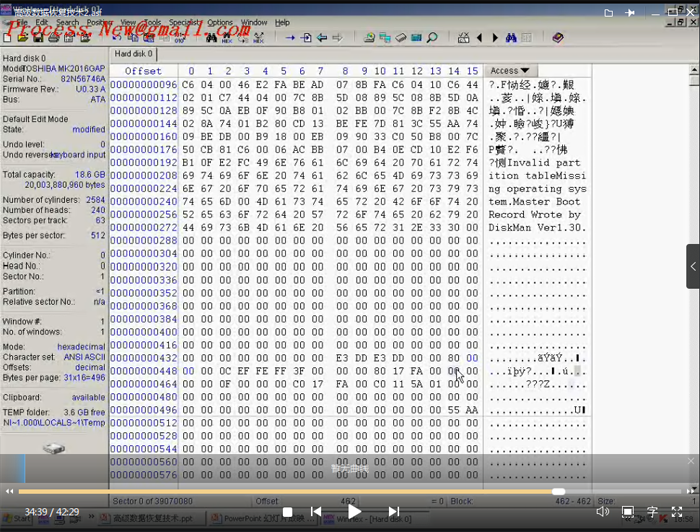Screen dimensions: 700x532
Task: Click the hex editor scrollbar up arrow
Action: click(x=694, y=70)
